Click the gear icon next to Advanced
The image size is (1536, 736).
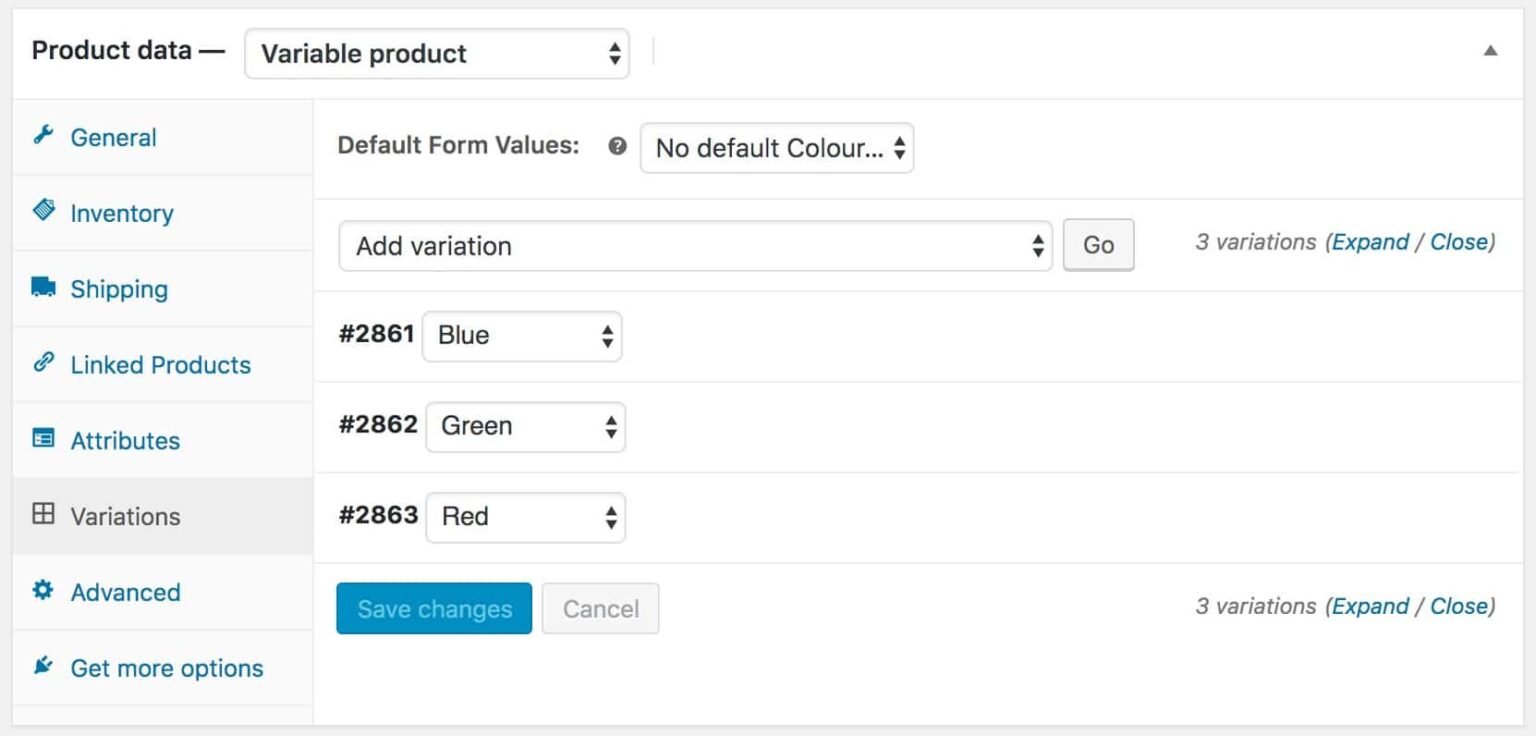(41, 592)
